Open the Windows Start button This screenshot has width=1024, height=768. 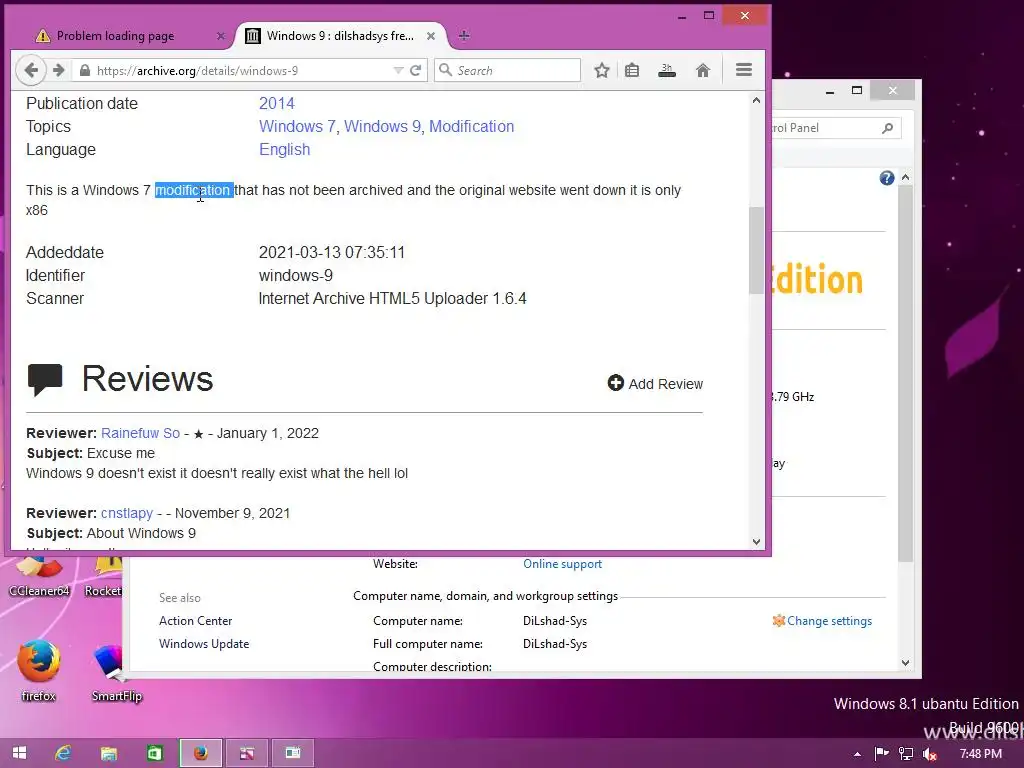[x=19, y=753]
